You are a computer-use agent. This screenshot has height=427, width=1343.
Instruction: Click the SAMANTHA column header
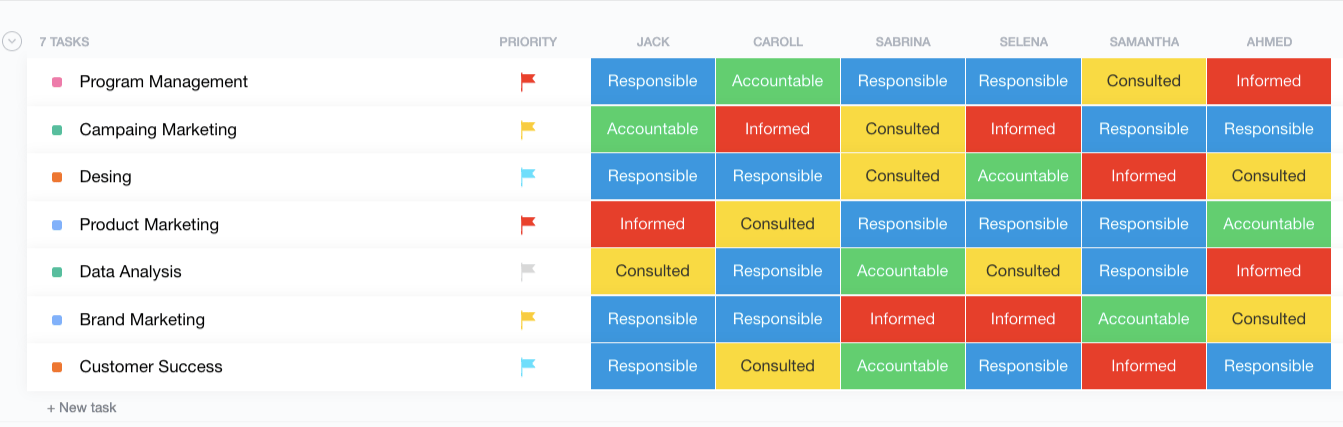[1144, 42]
